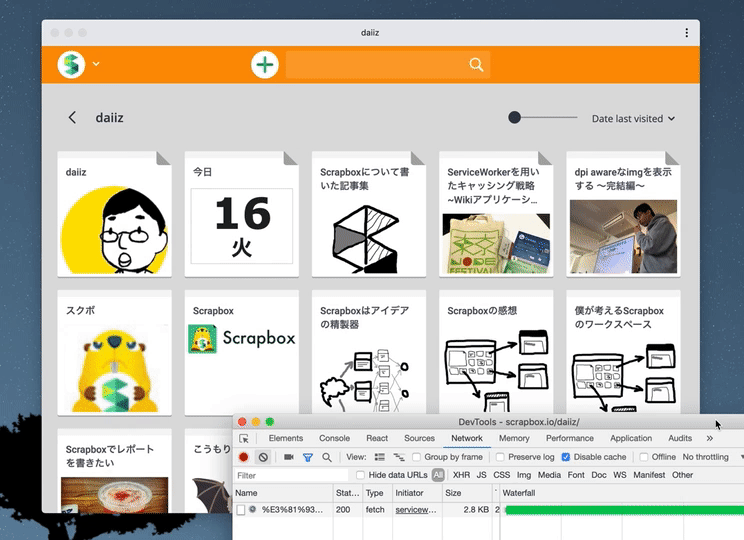744x540 pixels.
Task: Open the 僕が考えるScrapboxのワークスペース card
Action: [623, 353]
